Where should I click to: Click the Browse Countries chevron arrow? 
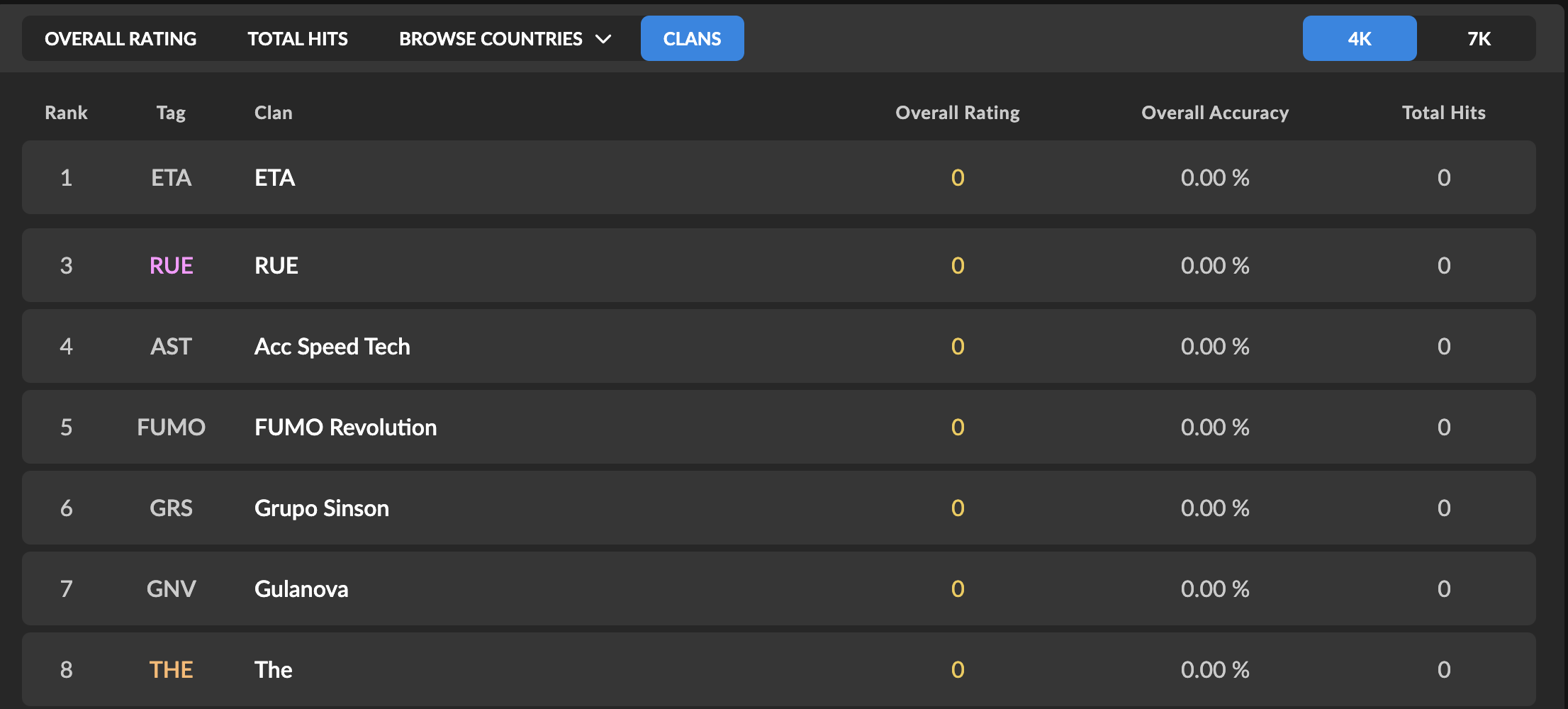(603, 39)
